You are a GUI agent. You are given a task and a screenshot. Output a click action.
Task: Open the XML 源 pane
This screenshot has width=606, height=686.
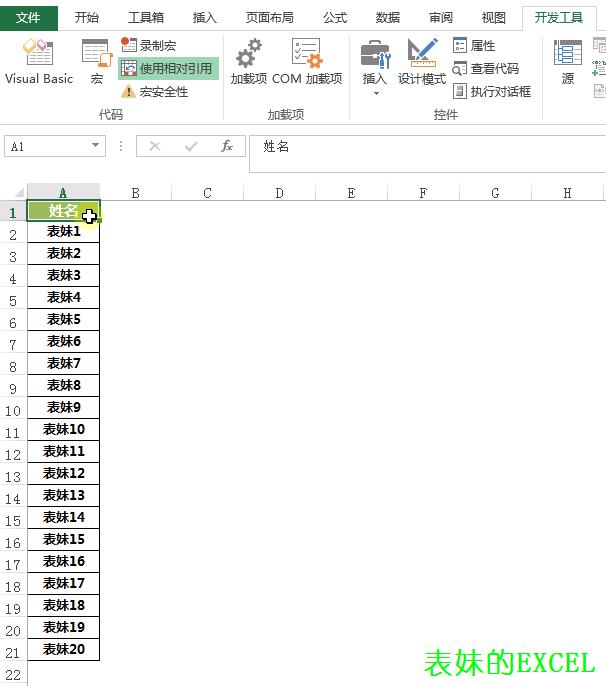[567, 62]
